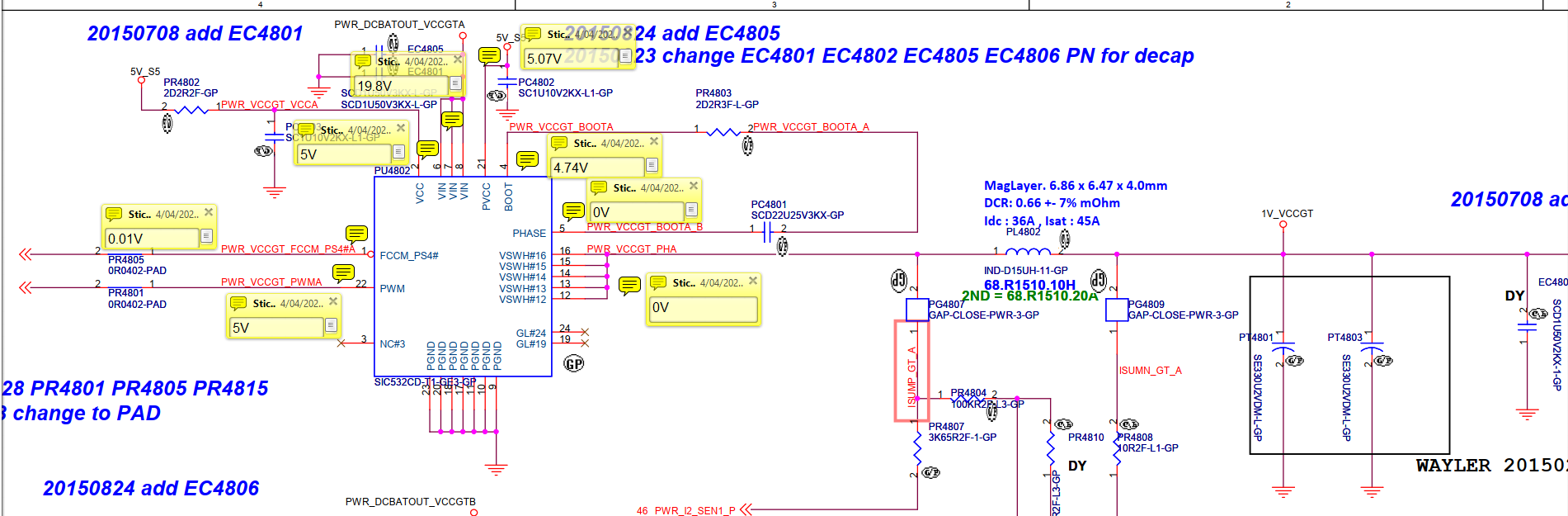Click sticky note marker above BOOT pin
The image size is (1568, 516).
coord(527,159)
